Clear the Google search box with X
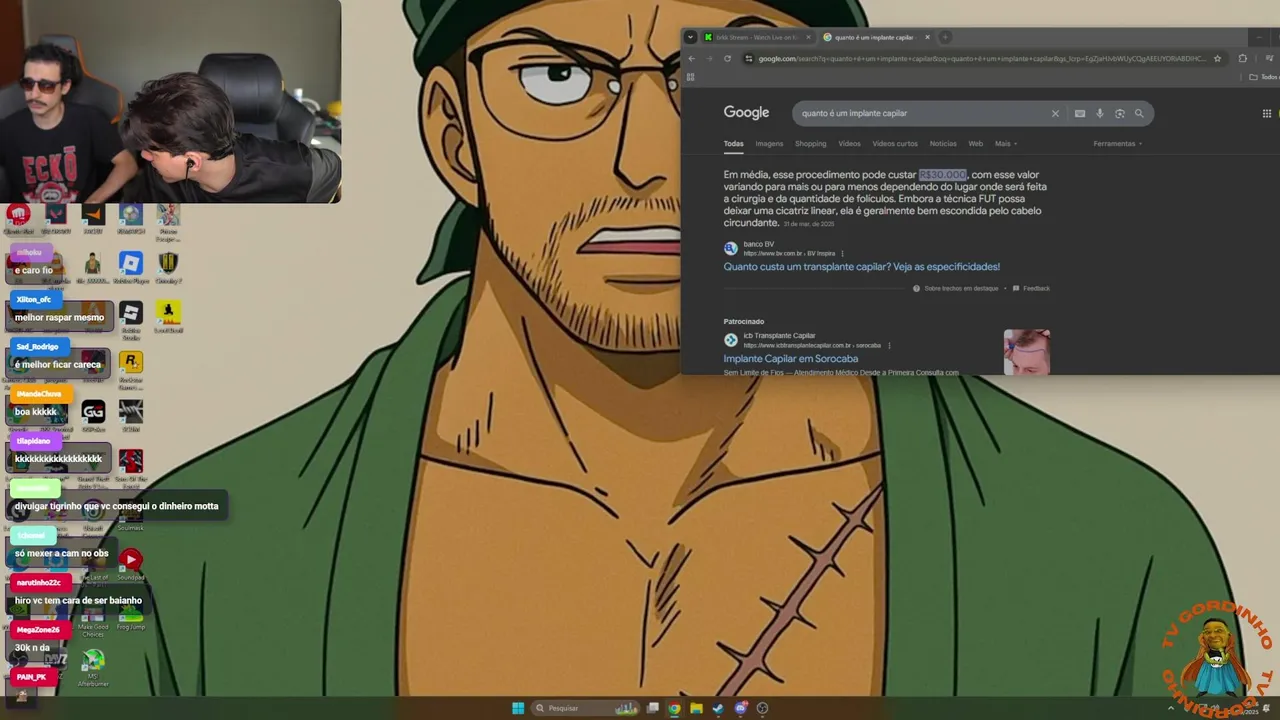 (1055, 113)
